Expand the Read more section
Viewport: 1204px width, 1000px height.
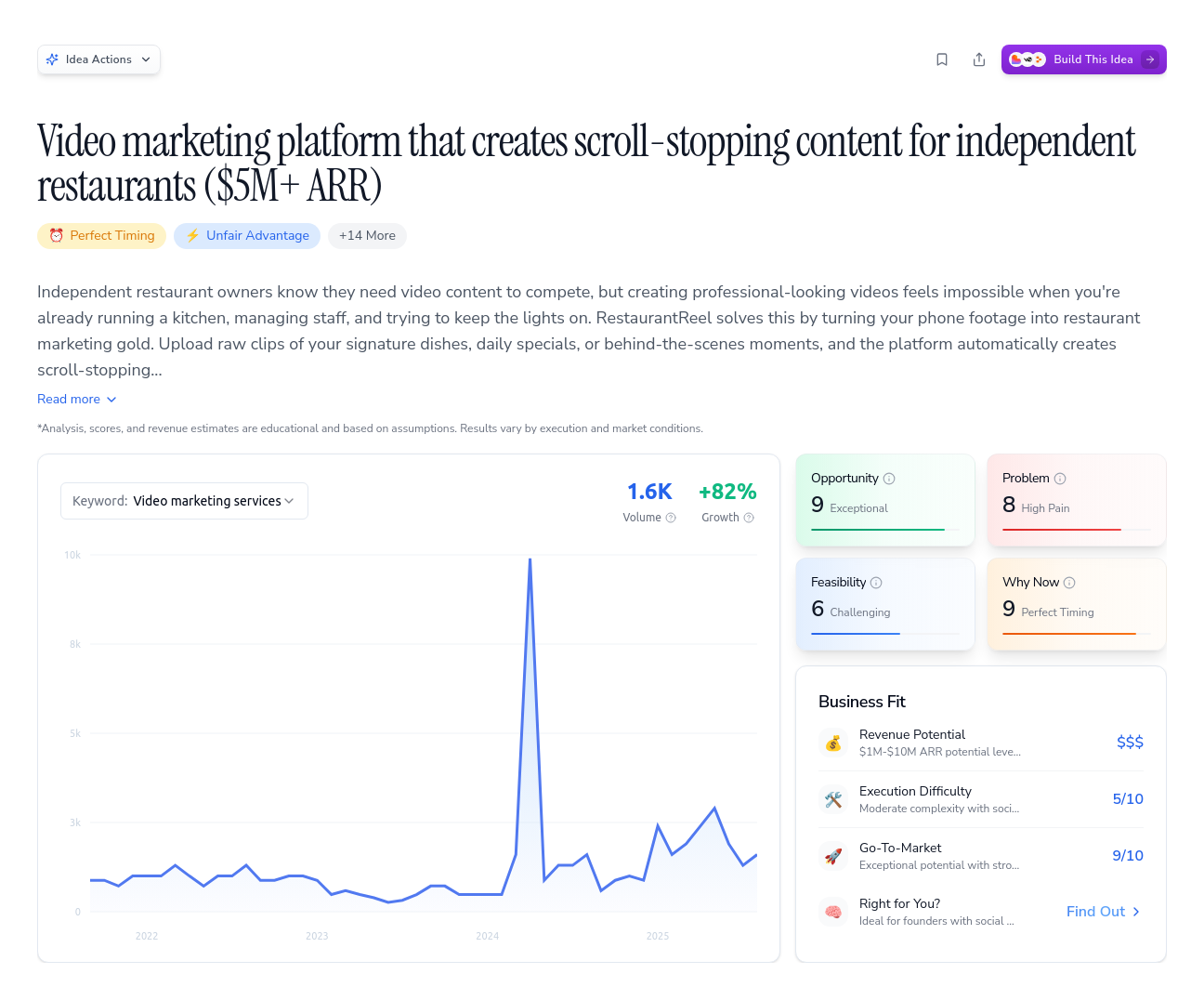click(x=76, y=399)
